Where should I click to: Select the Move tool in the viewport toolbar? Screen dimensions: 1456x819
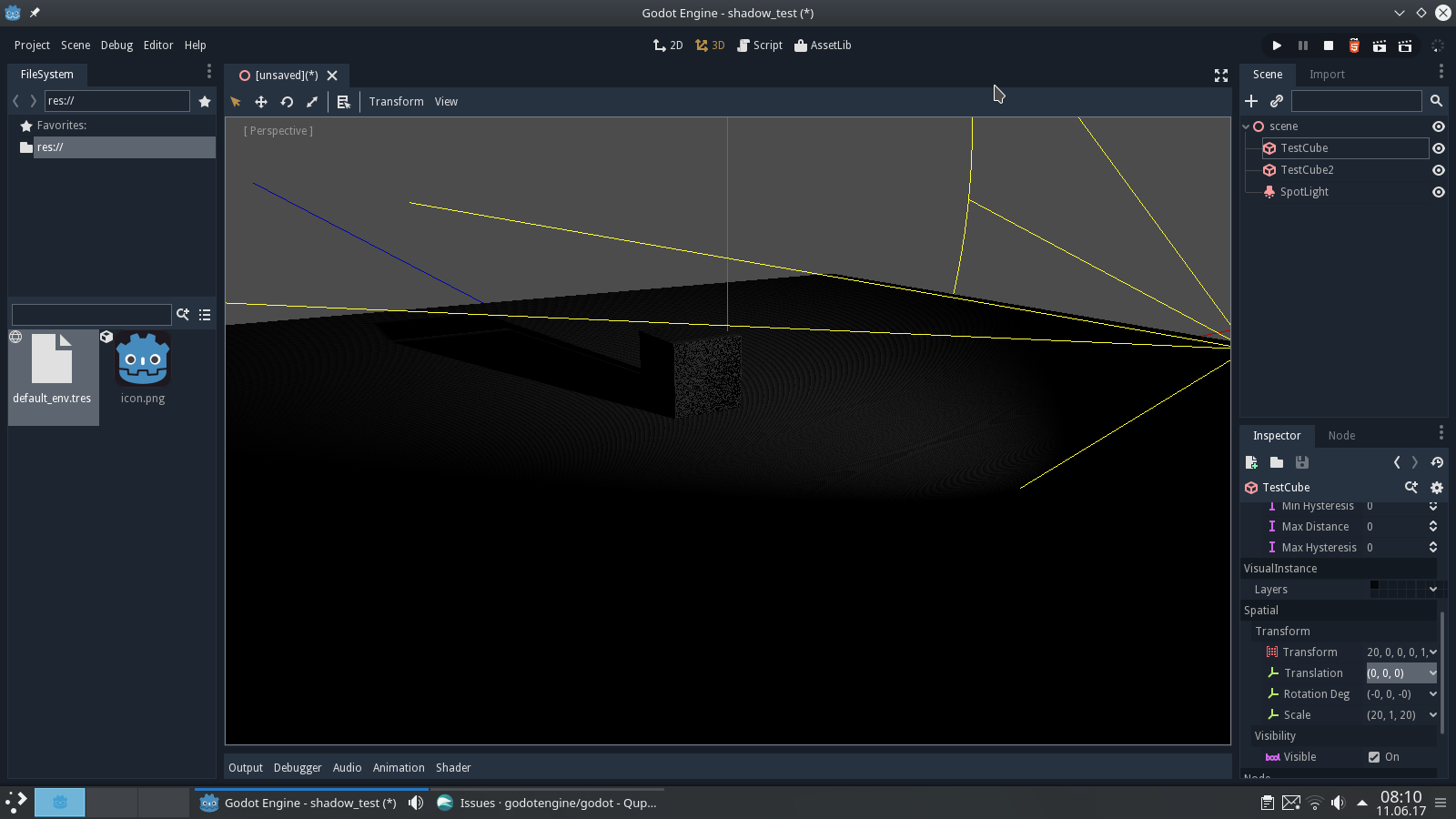[261, 102]
